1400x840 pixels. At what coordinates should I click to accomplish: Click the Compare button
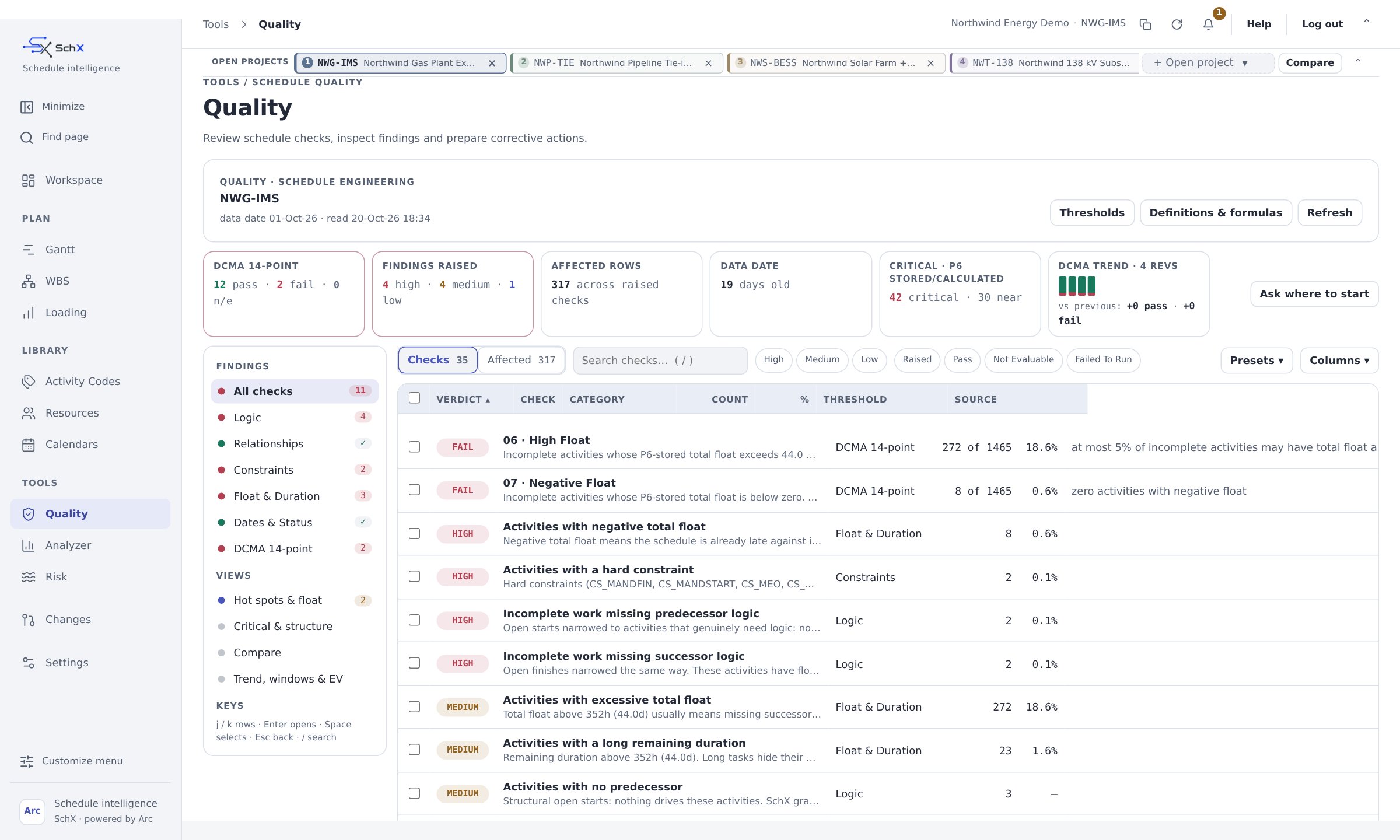click(x=1310, y=63)
